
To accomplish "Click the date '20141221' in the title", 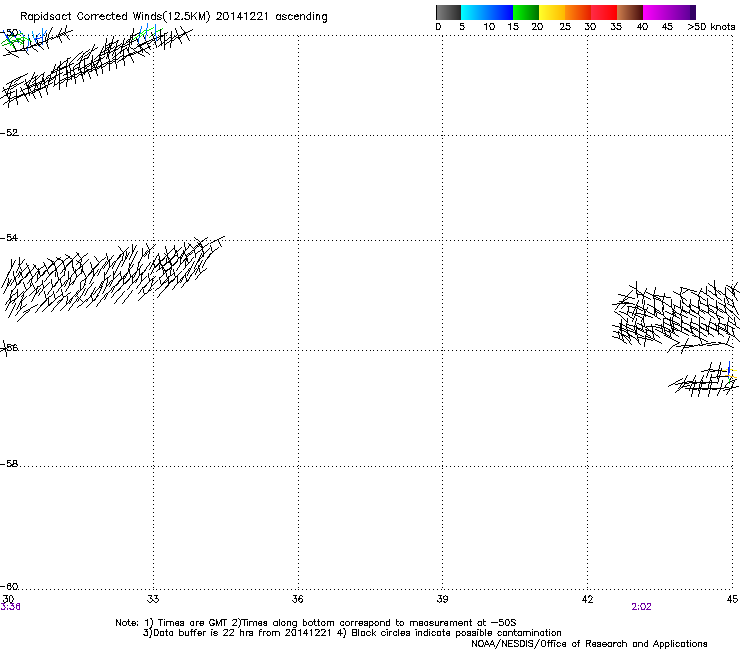I will (x=242, y=17).
